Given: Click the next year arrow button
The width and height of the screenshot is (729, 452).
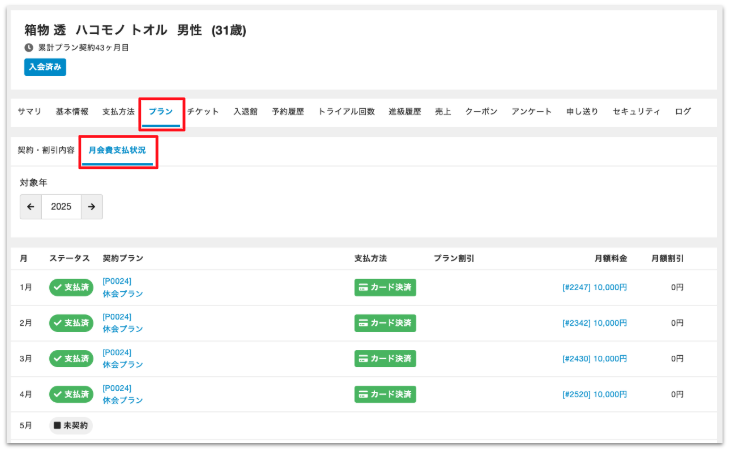Looking at the screenshot, I should pyautogui.click(x=91, y=207).
